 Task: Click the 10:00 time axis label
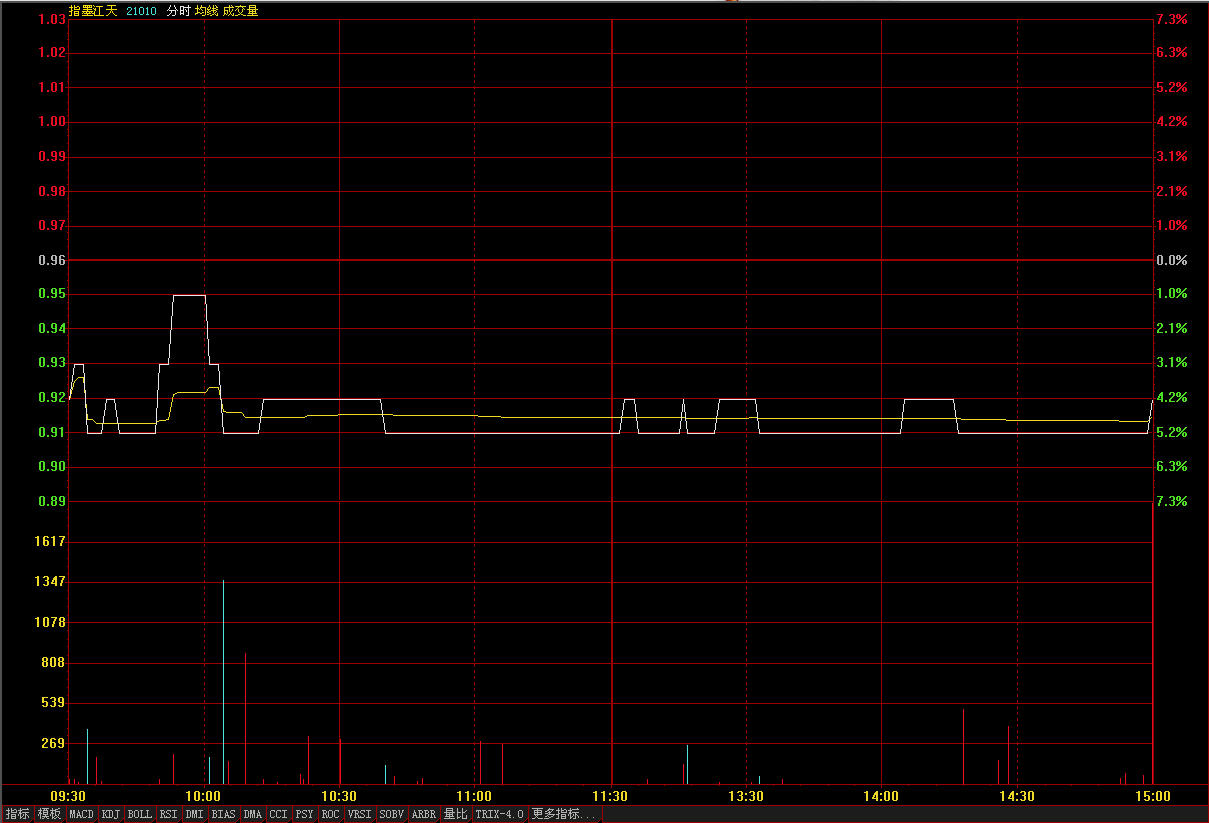tap(205, 796)
